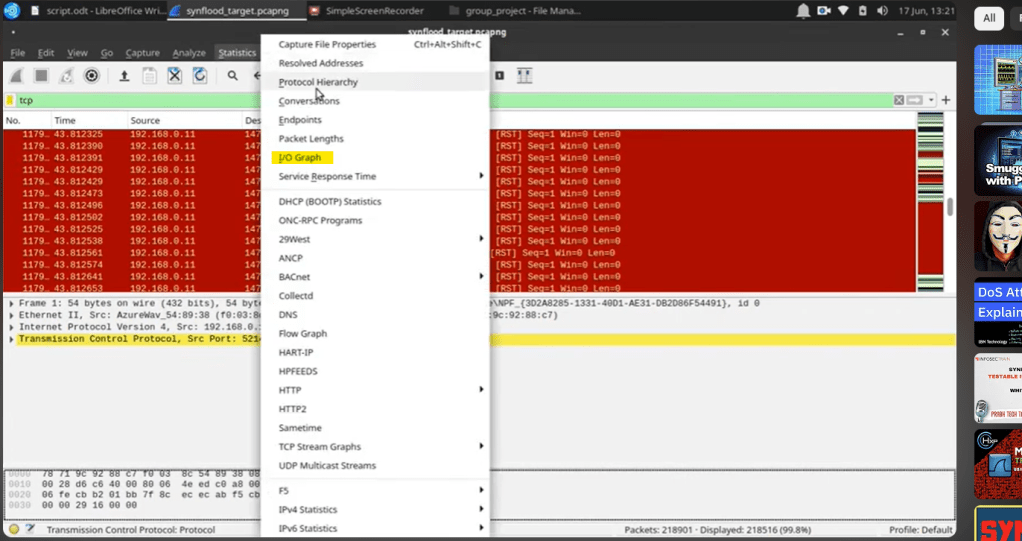Click the find packet magnifier icon
This screenshot has height=541, width=1022.
coord(232,76)
